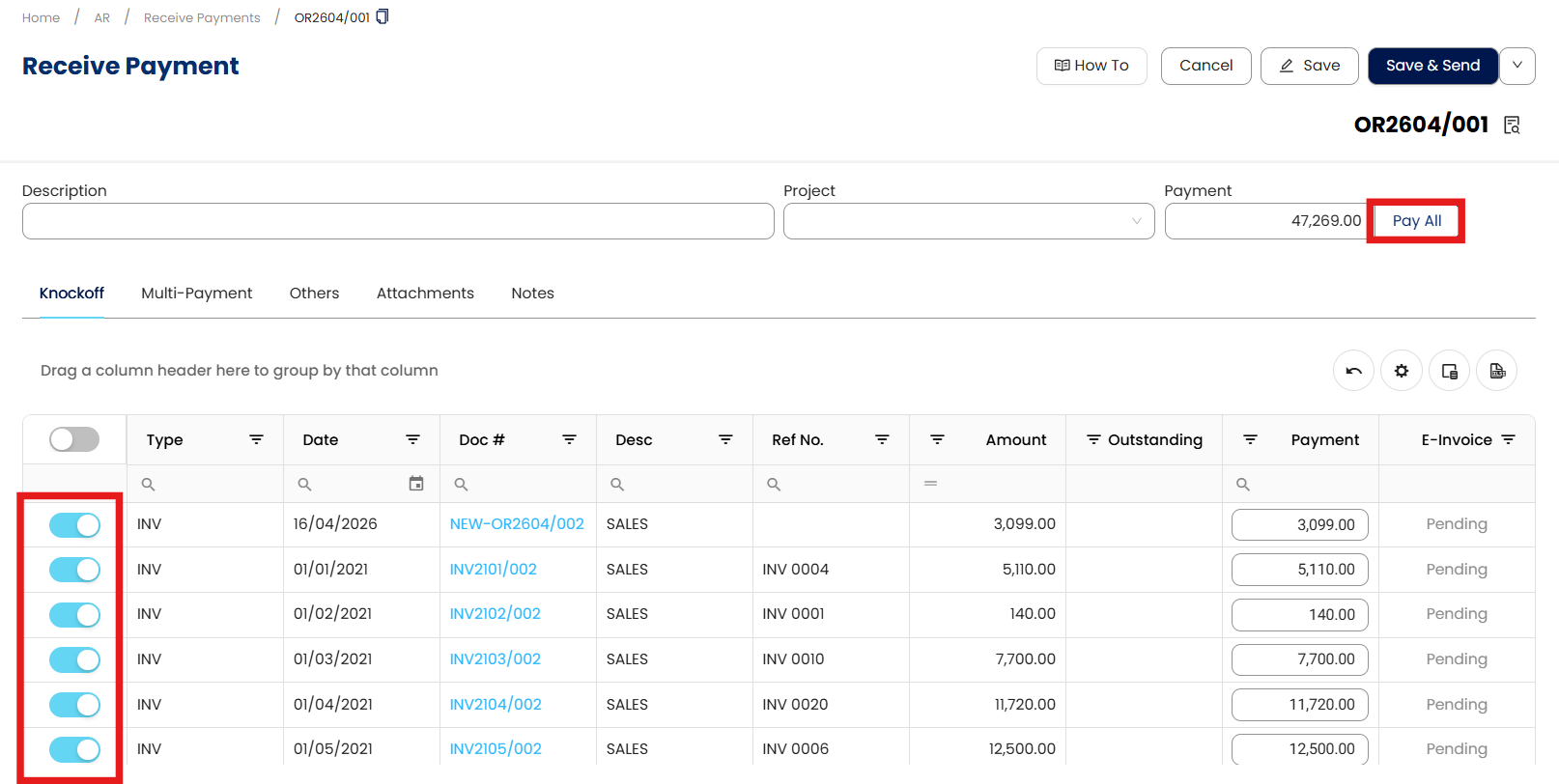Open grid settings gear icon
Screen dimensions: 1559x784
tap(1402, 371)
